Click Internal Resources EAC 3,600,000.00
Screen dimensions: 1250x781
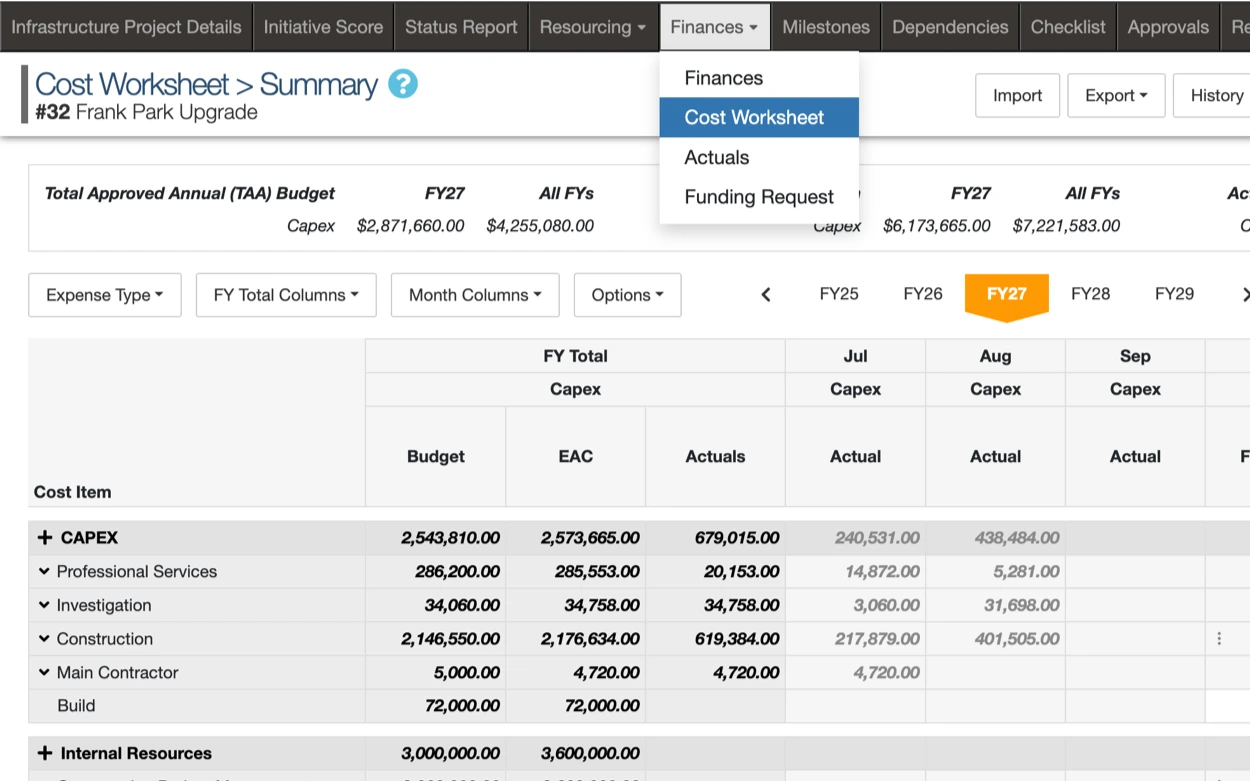(590, 753)
